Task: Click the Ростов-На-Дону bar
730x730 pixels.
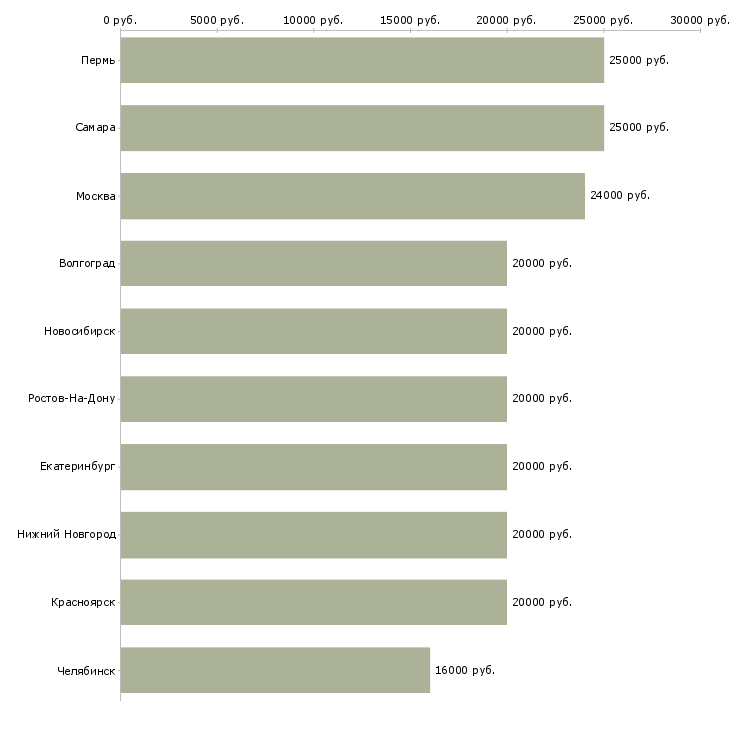Action: 313,399
